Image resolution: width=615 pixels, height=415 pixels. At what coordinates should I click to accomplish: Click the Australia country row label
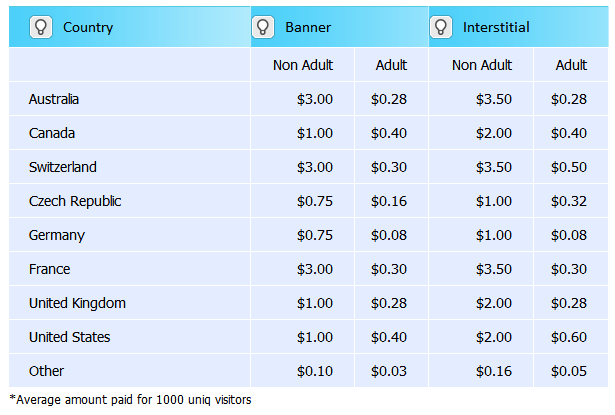pos(54,100)
